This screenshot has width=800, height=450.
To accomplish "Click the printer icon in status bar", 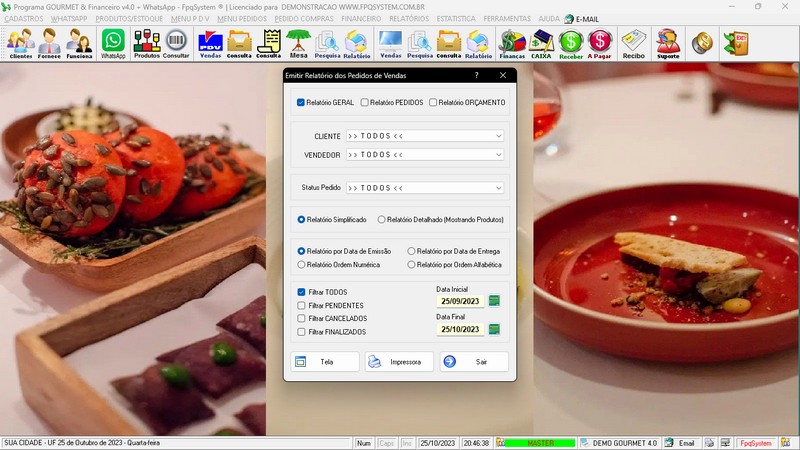I will coord(709,443).
